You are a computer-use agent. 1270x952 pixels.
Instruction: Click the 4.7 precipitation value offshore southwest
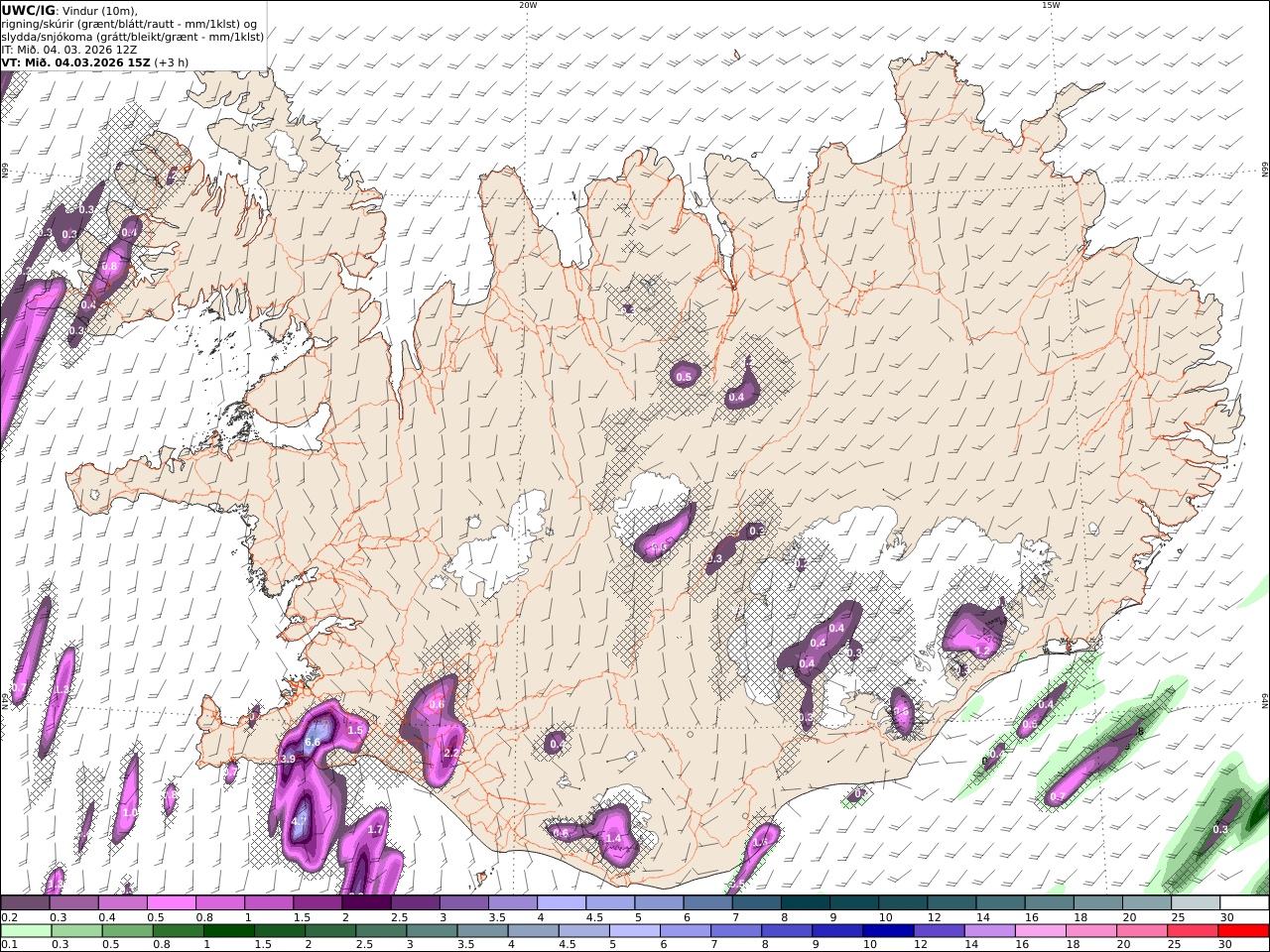pos(300,822)
